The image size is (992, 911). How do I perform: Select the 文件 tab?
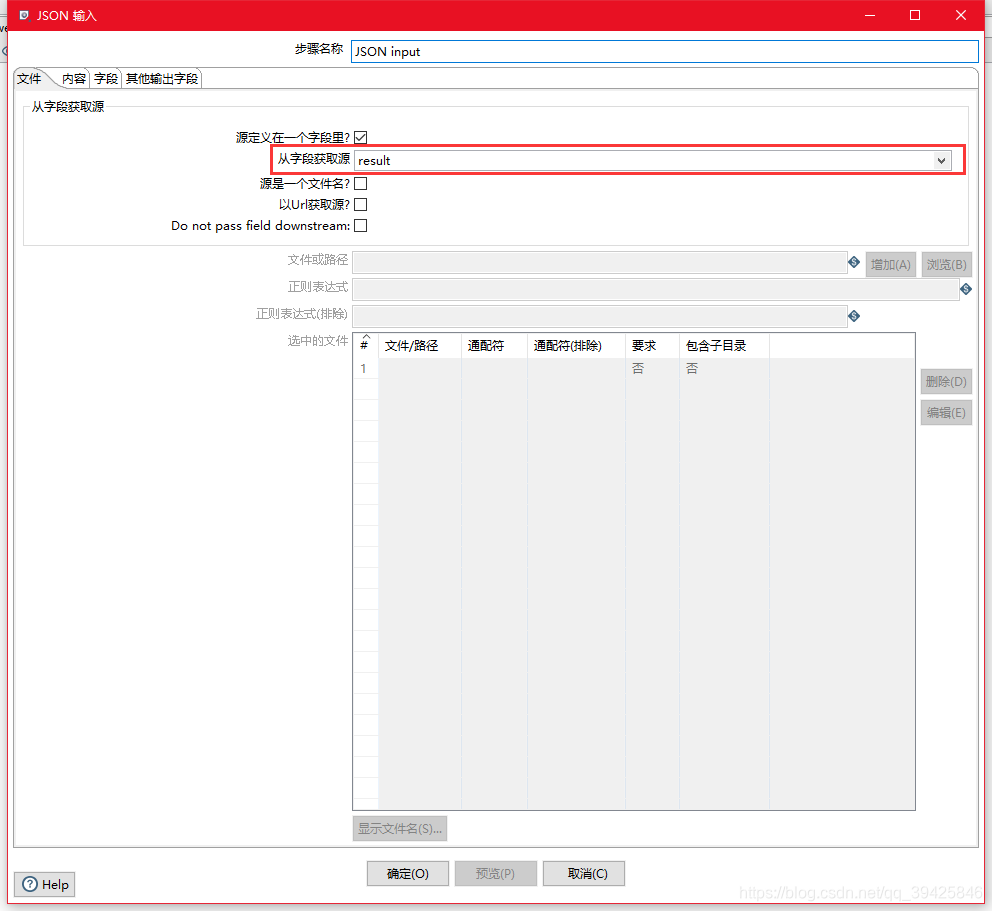pos(28,77)
